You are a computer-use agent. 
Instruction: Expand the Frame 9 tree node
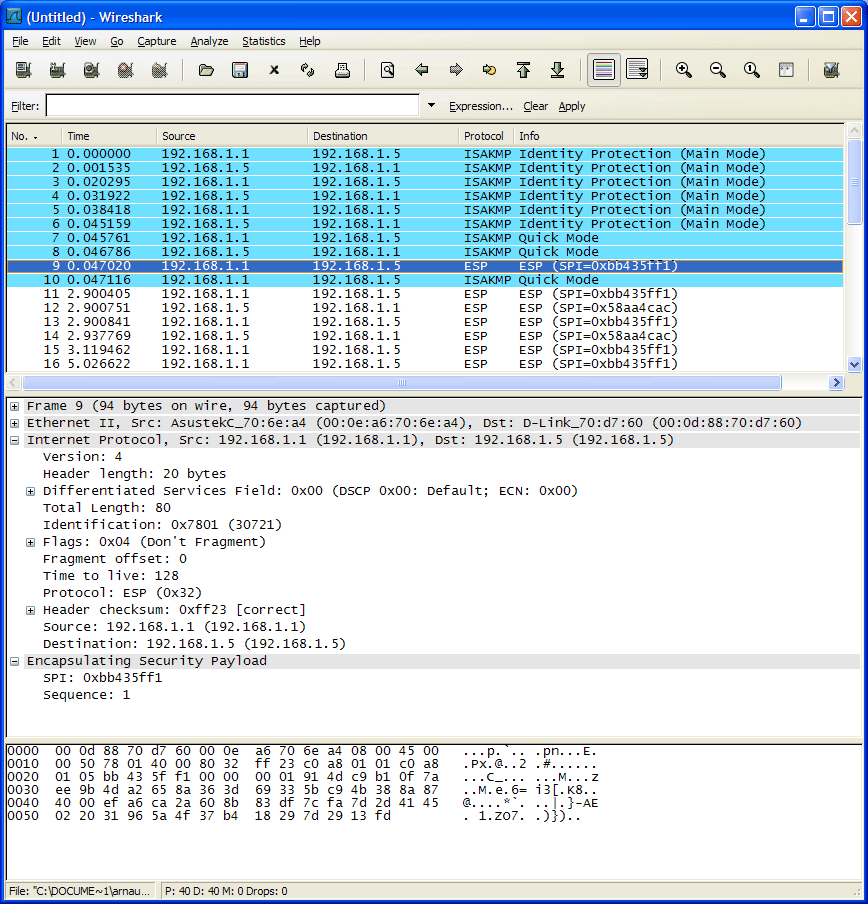pos(14,406)
